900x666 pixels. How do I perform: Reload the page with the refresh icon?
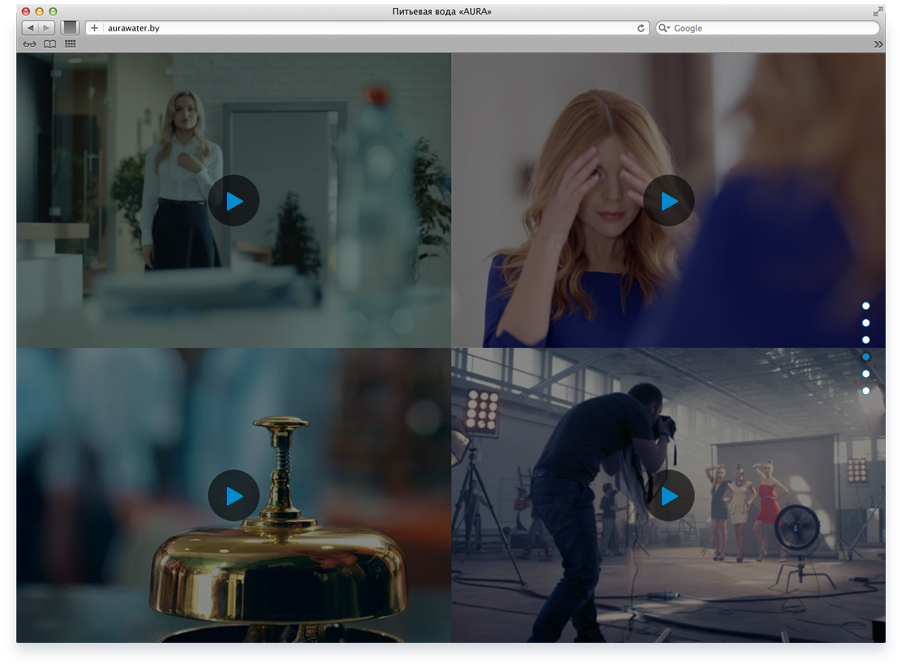641,28
